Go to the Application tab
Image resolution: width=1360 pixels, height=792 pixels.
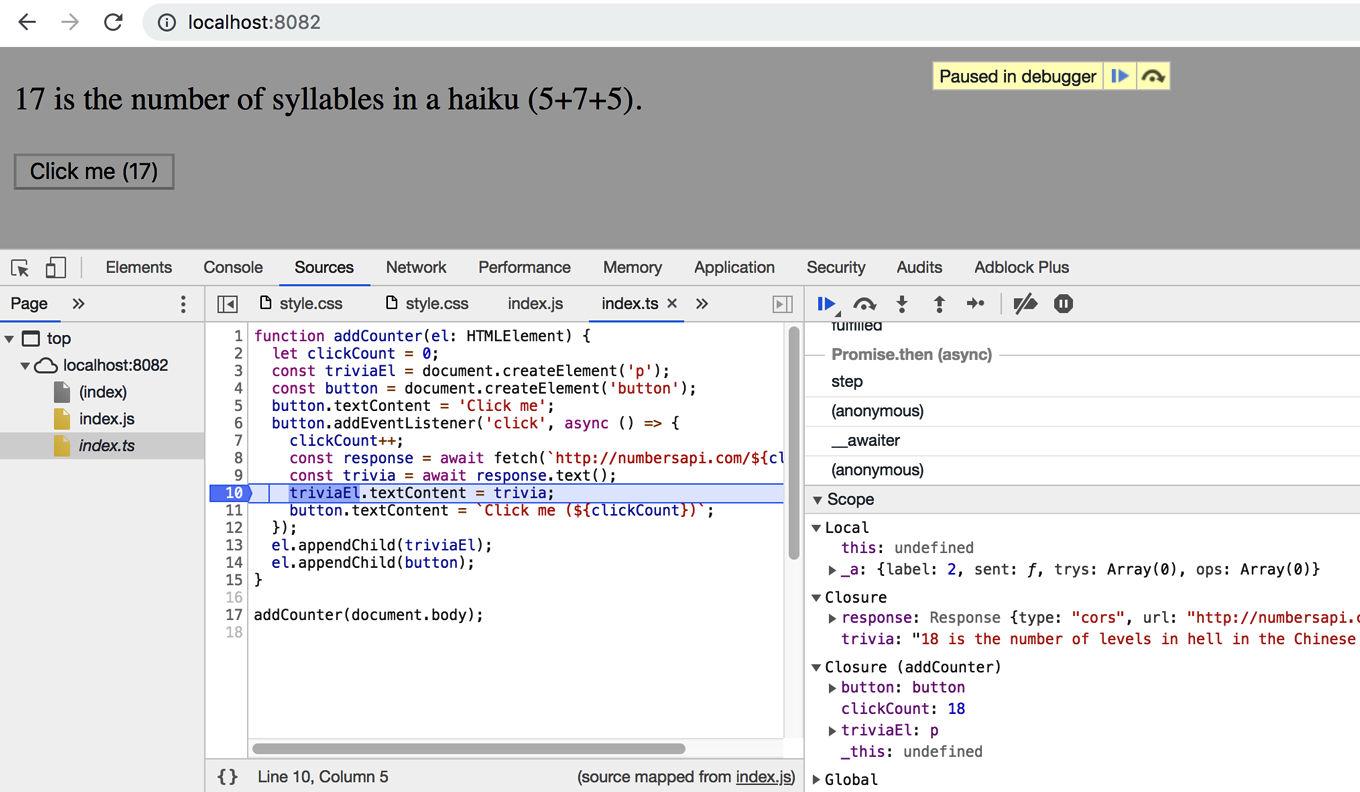click(734, 267)
